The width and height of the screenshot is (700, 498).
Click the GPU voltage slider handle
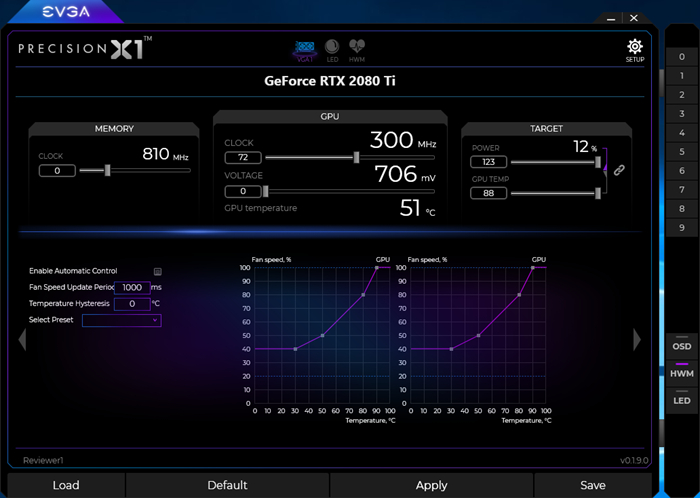(266, 191)
